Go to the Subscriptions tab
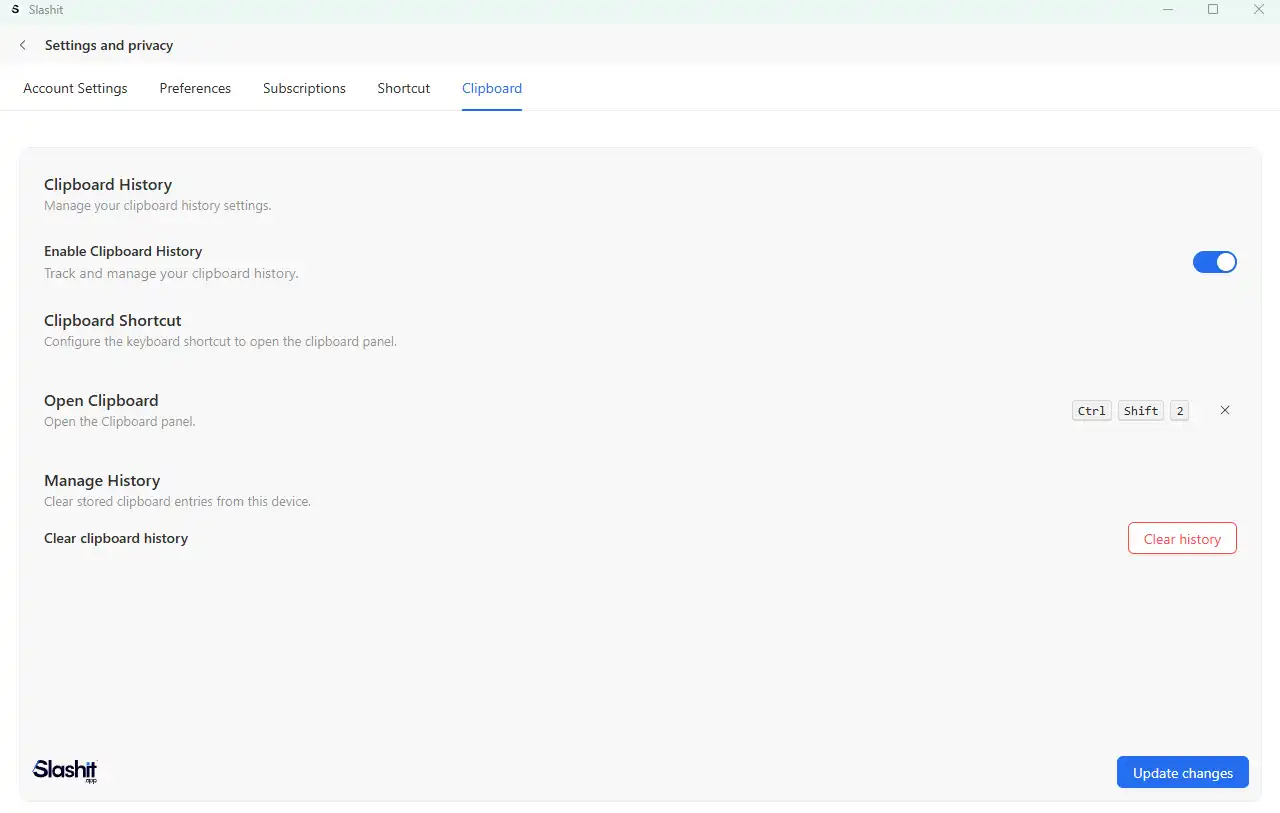1280x813 pixels. [304, 88]
